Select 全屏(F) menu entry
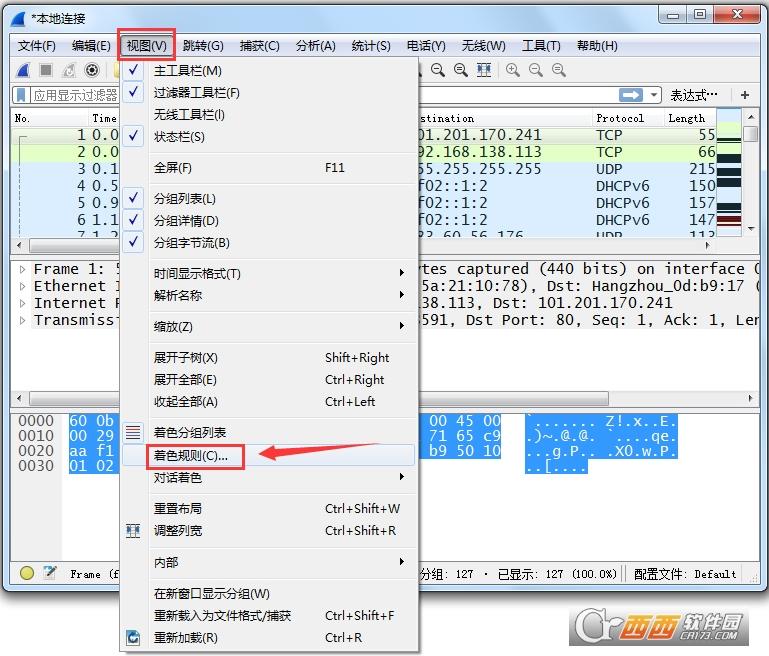Viewport: 769px width, 656px height. tap(269, 168)
